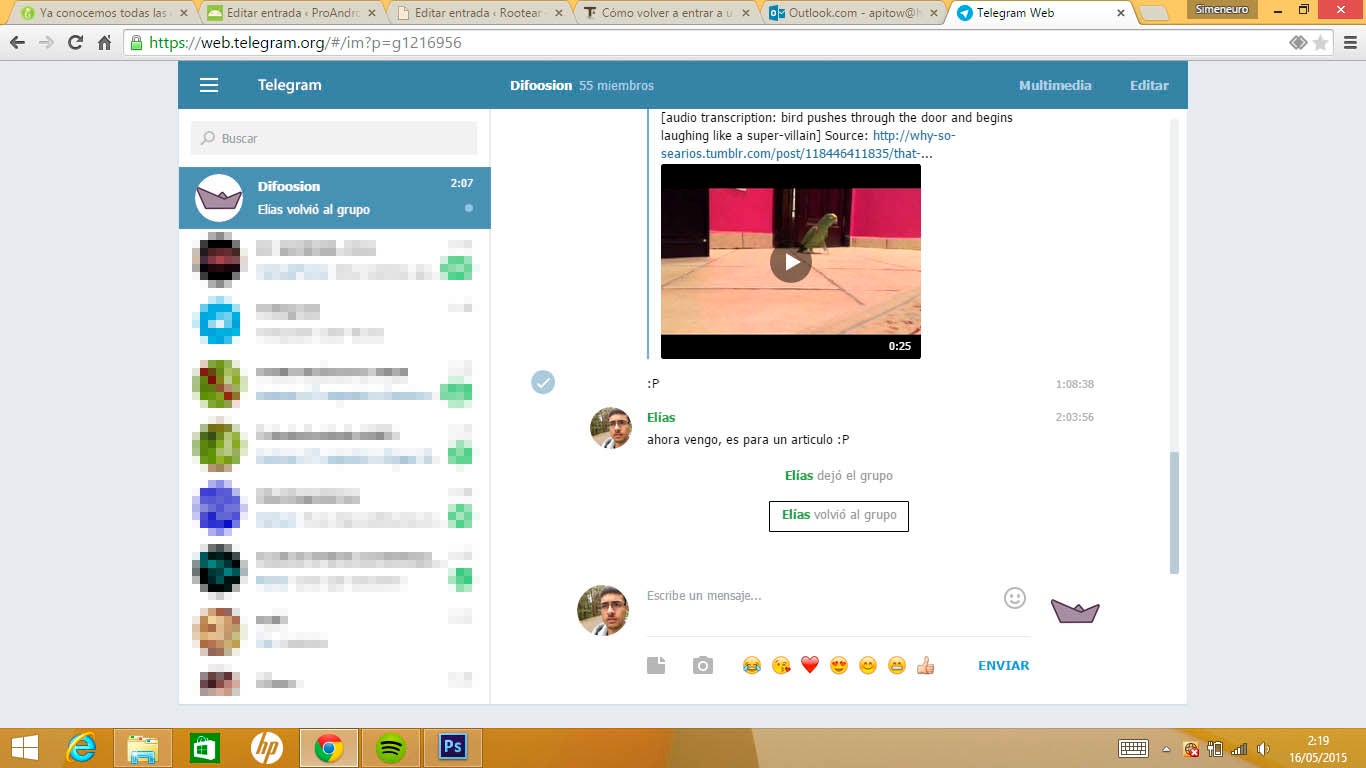Open the touch keyboard tray icon
Screen dimensions: 1366x768
coord(1133,748)
